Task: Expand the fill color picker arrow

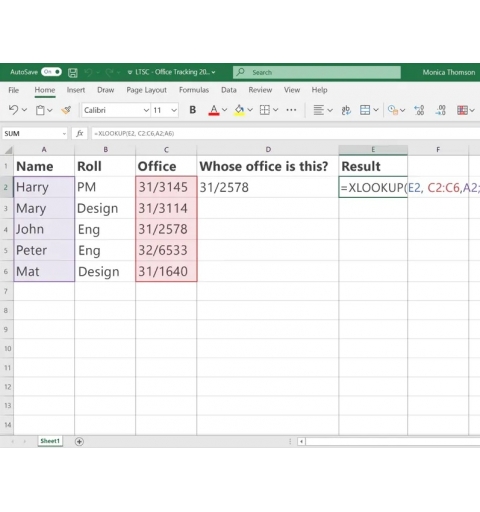Action: pyautogui.click(x=250, y=110)
